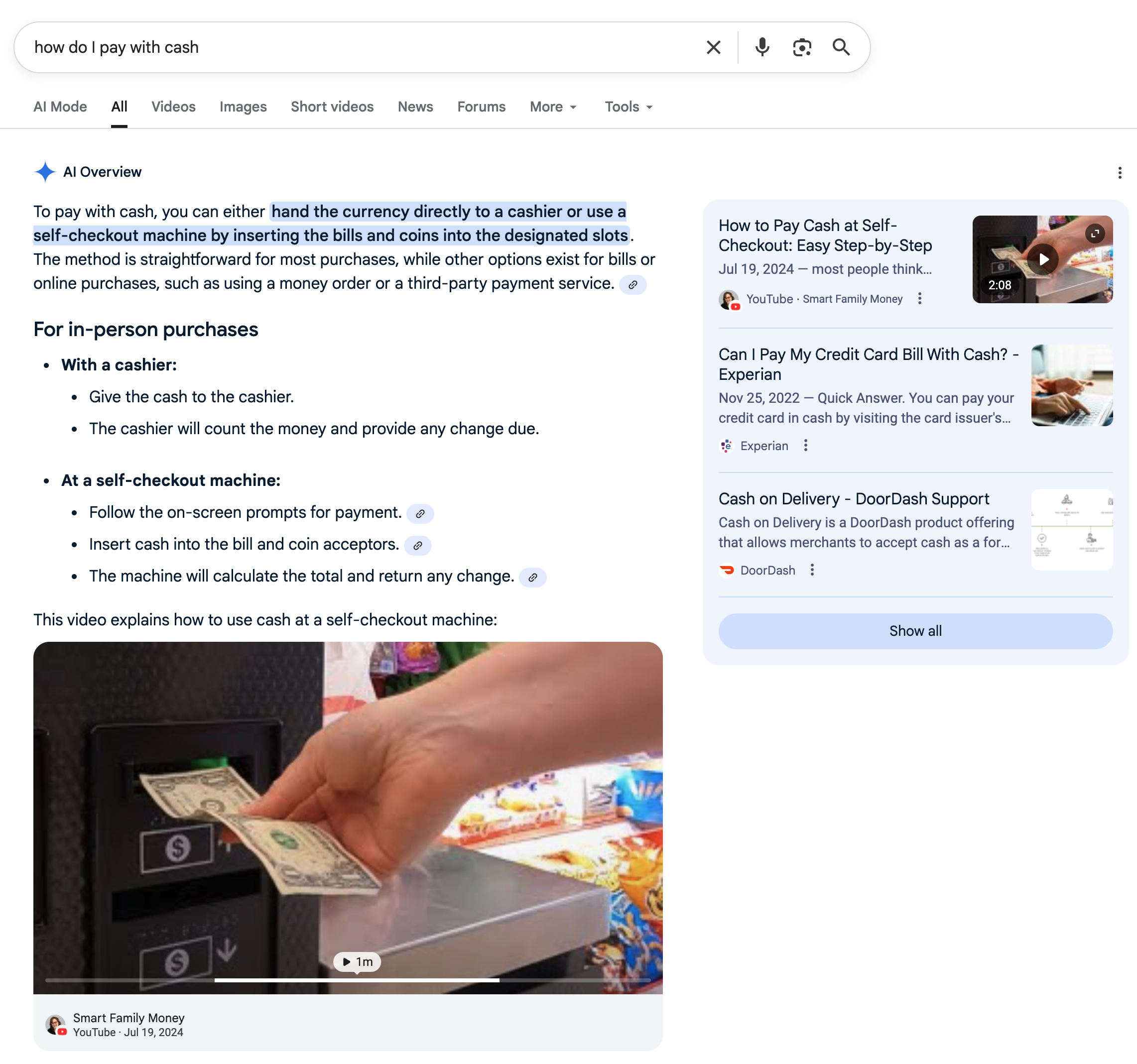Viewport: 1137px width, 1064px height.
Task: Switch to the AI Mode tab
Action: tap(60, 107)
